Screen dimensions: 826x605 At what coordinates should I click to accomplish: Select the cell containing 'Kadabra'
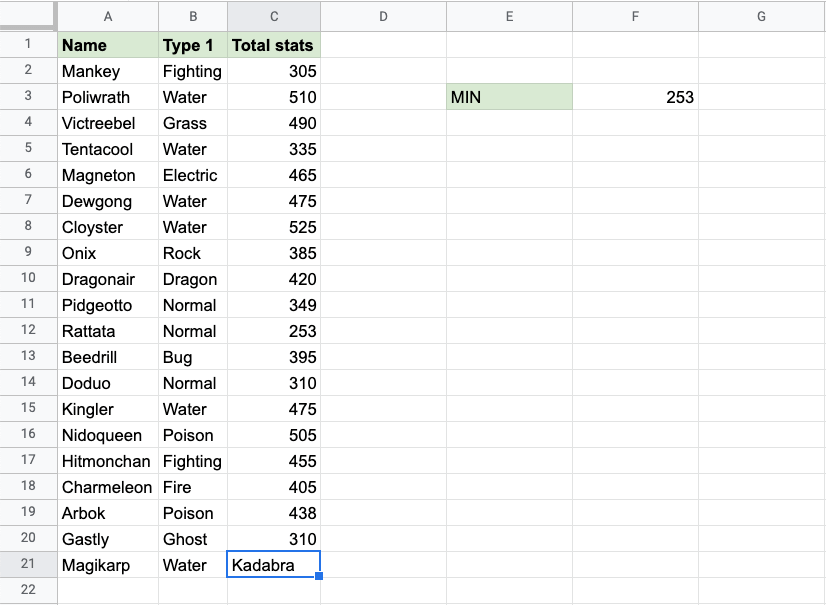point(274,565)
